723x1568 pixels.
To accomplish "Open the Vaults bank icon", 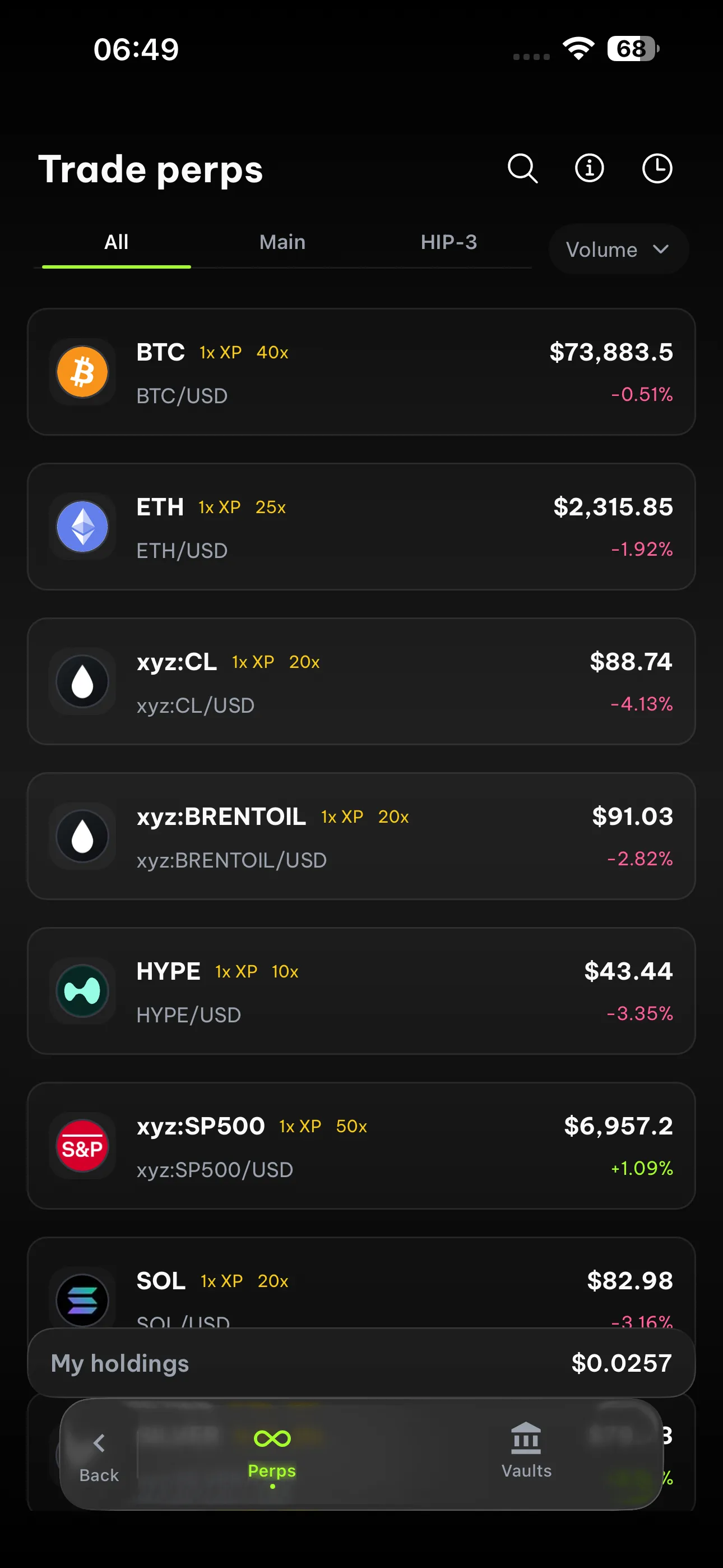I will pos(526,1439).
